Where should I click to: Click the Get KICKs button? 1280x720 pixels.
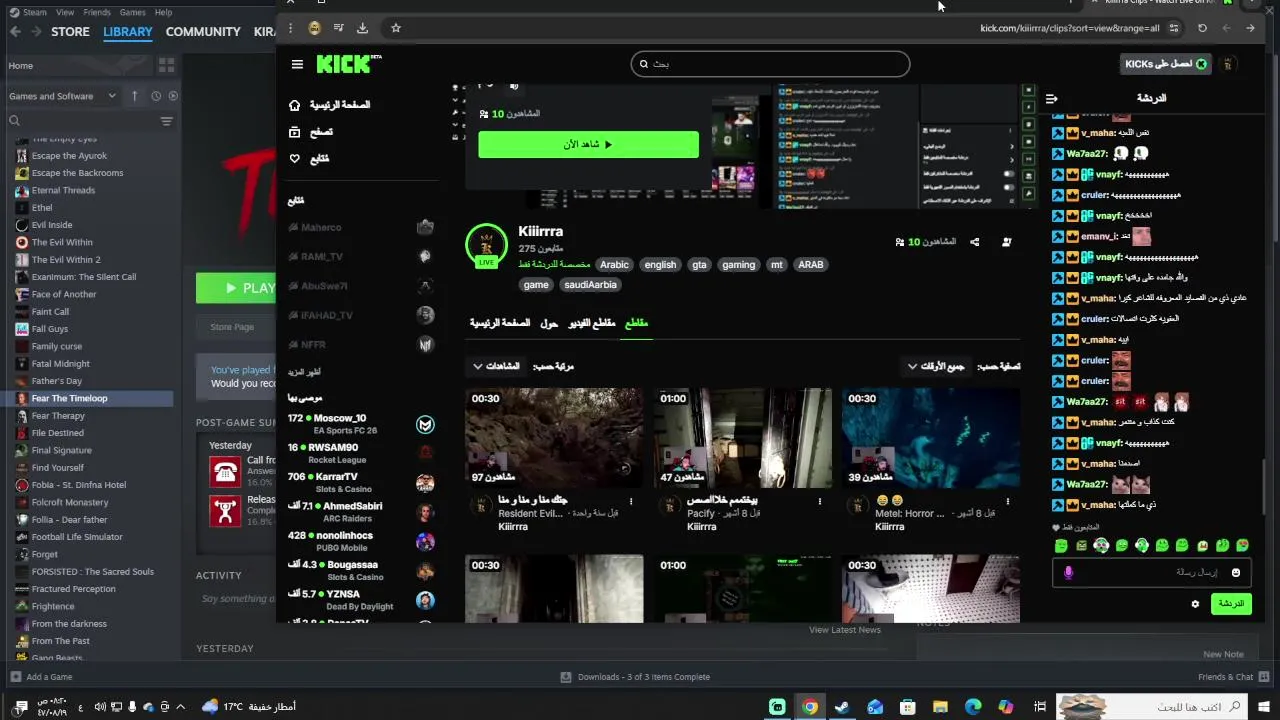[x=1166, y=64]
